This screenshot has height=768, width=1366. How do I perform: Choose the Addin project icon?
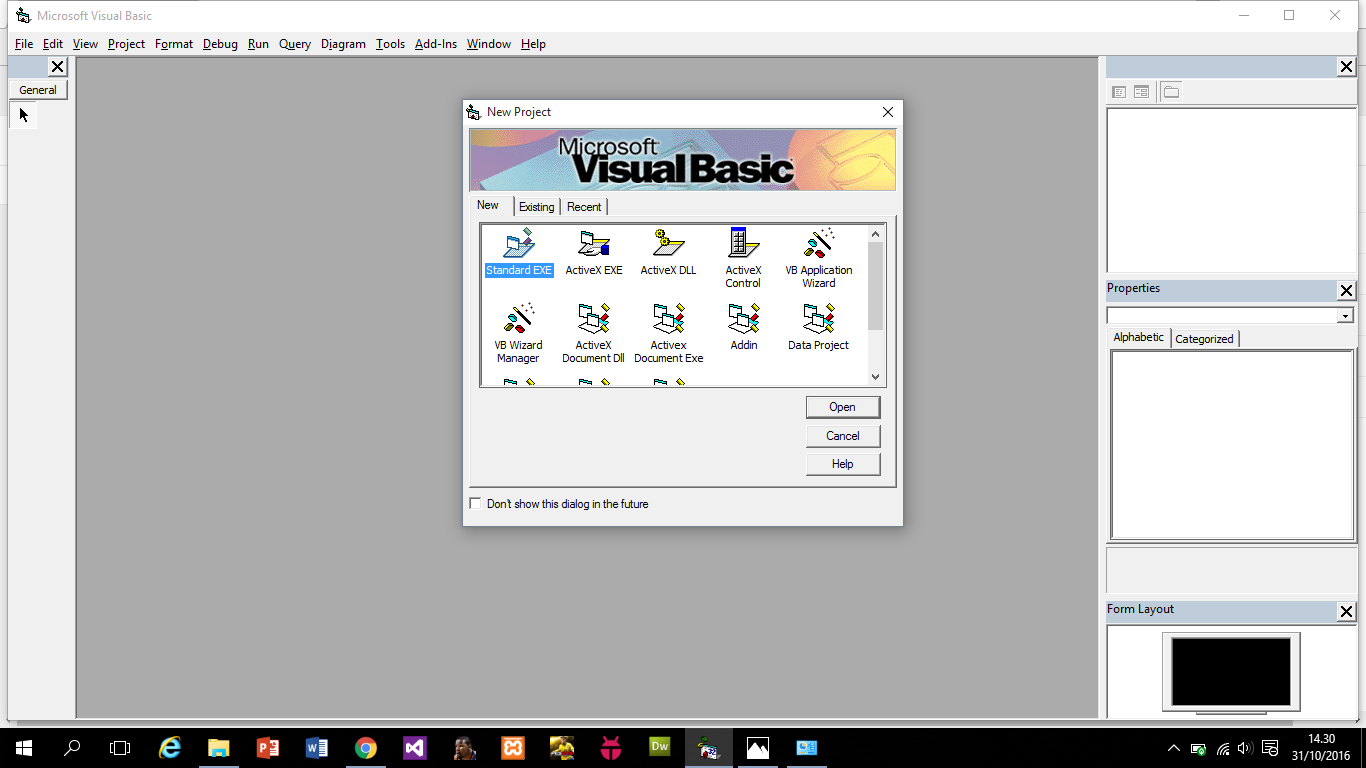tap(743, 328)
